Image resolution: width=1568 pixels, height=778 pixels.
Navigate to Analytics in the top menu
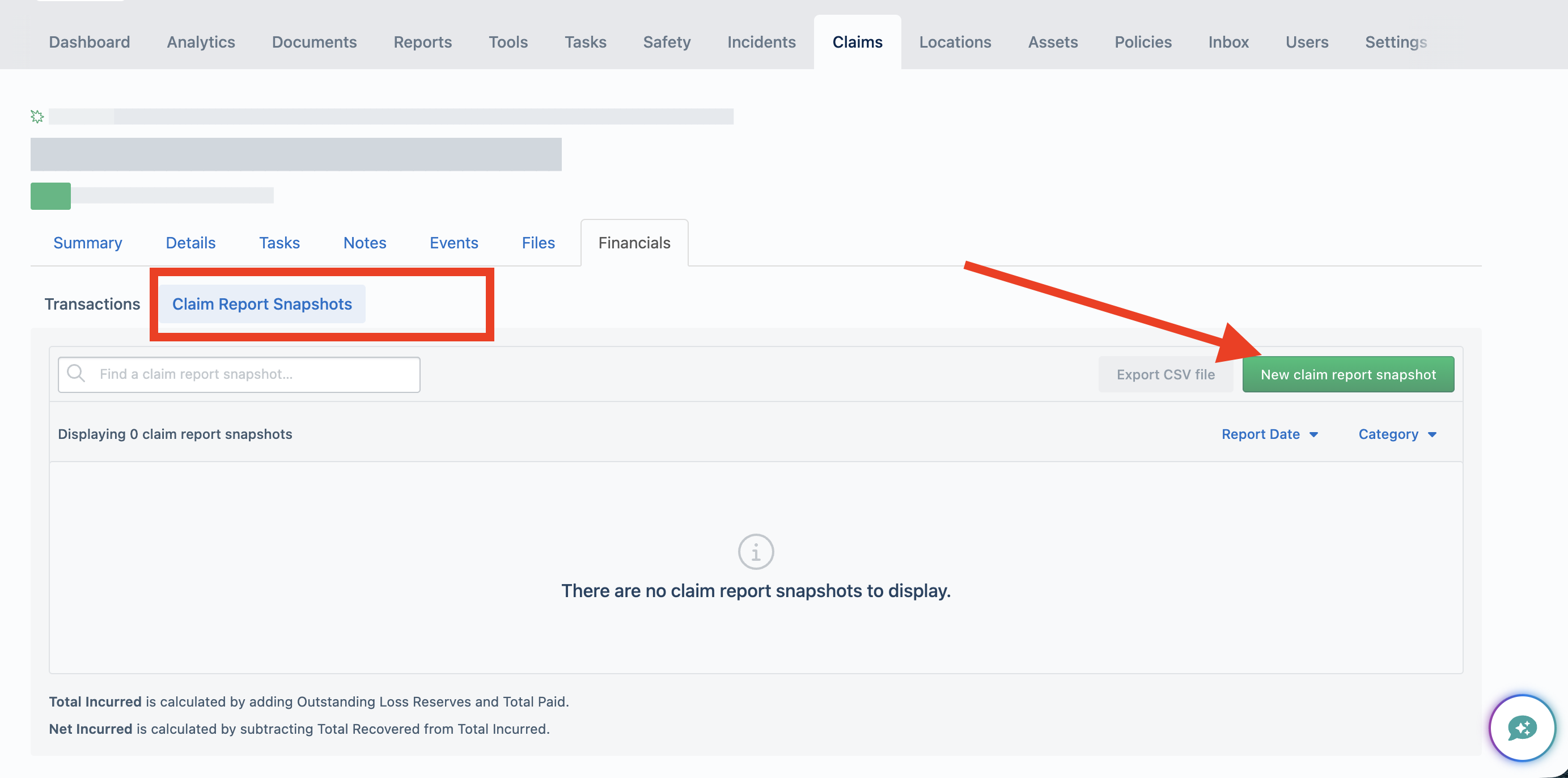pos(201,42)
